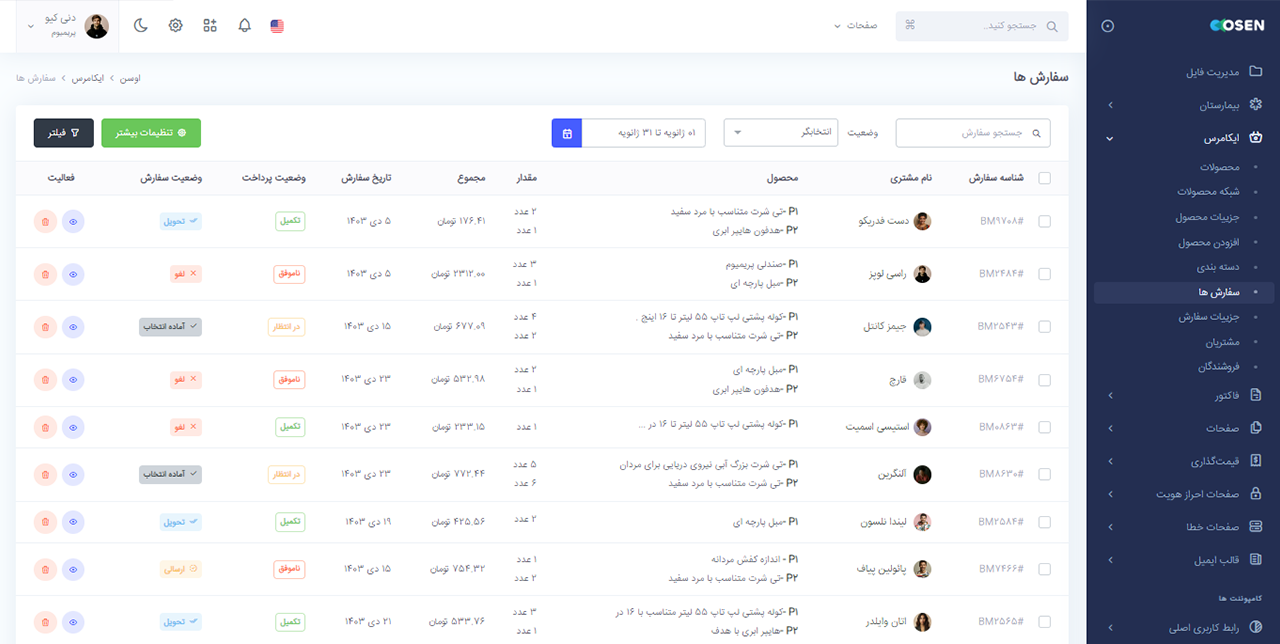Toggle dark mode via the moon icon
Screen dimensions: 1280x644
[x=140, y=25]
